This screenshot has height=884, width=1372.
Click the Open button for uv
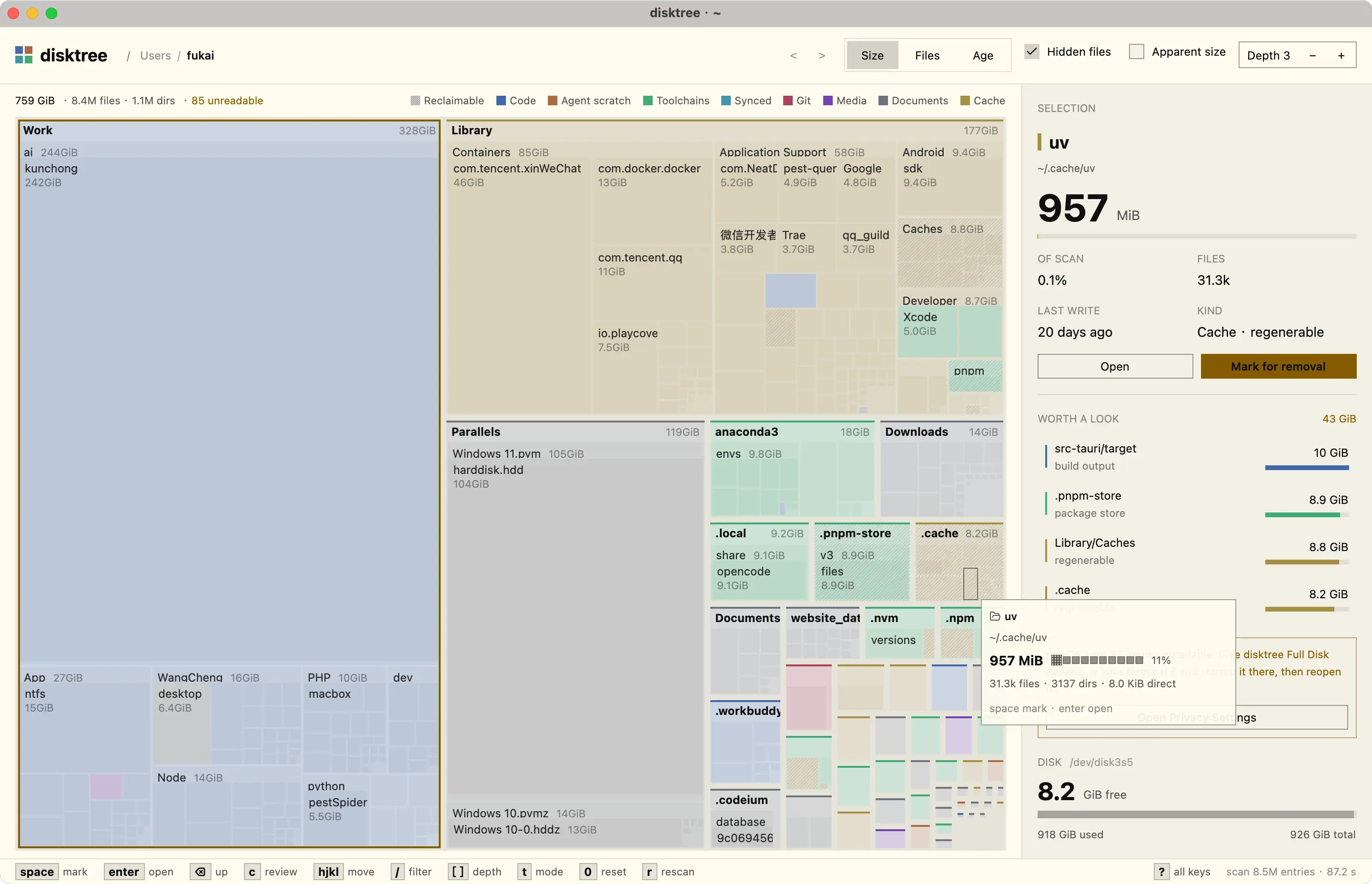[1115, 366]
